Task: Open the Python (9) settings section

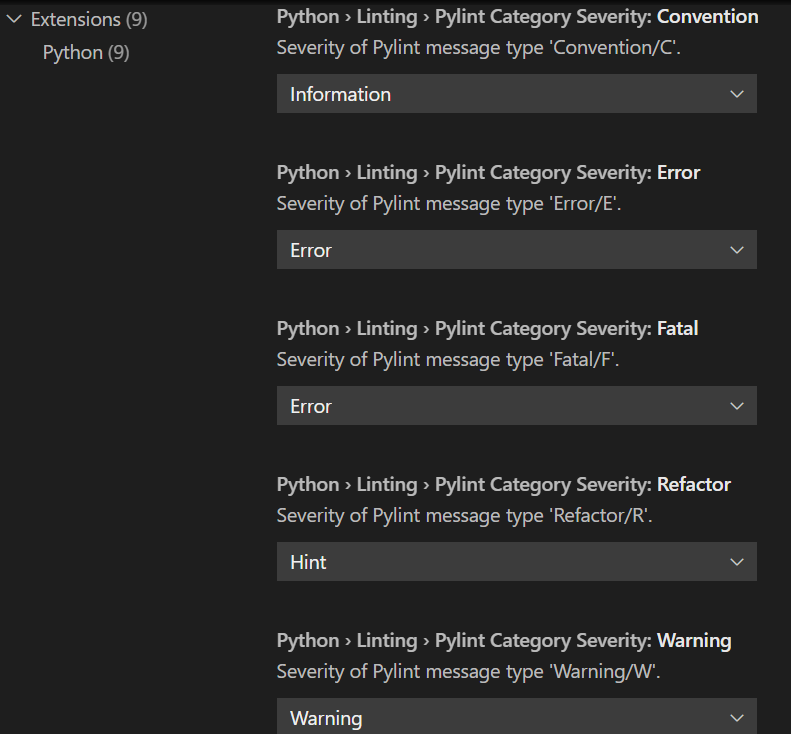Action: click(x=86, y=52)
